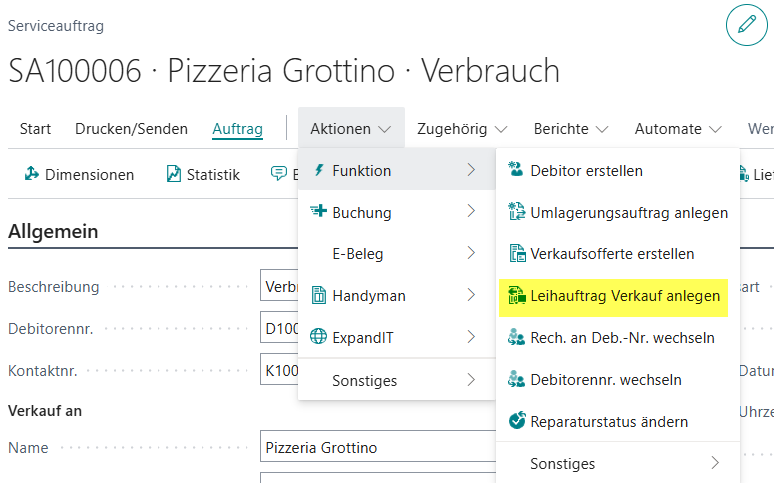The image size is (774, 483).
Task: Switch to the Start tab
Action: (35, 129)
